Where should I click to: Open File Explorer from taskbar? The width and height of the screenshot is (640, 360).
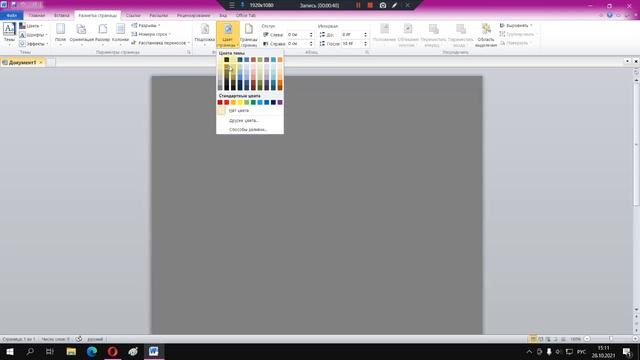point(71,351)
